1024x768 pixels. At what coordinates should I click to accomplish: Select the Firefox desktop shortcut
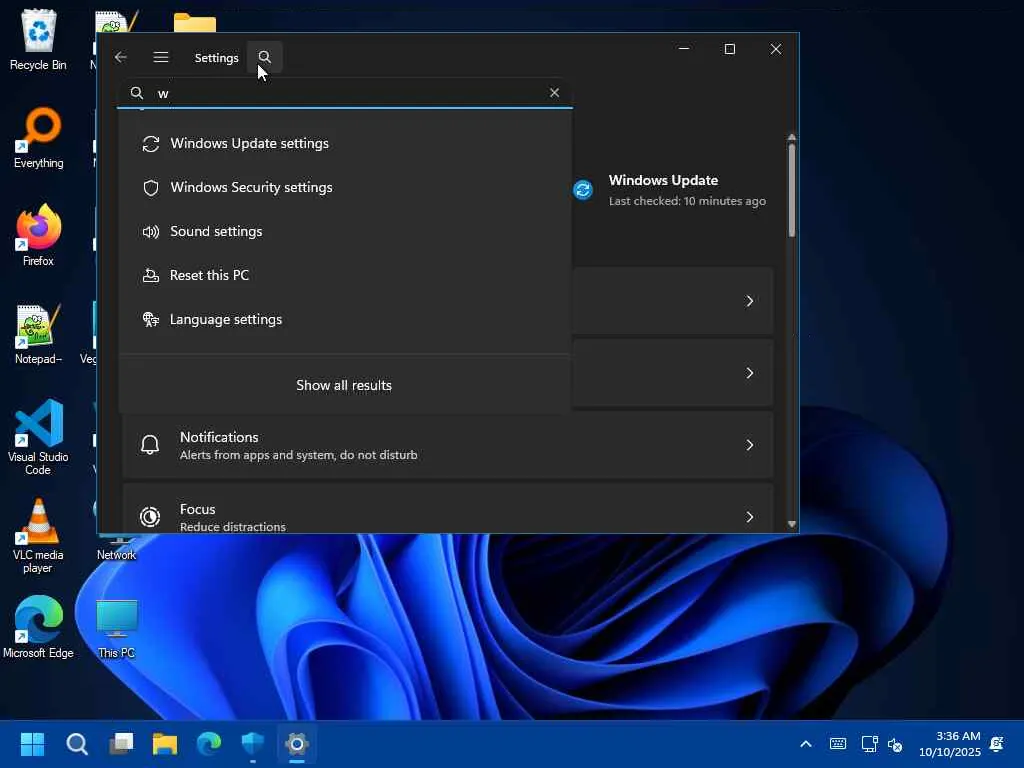(x=39, y=235)
